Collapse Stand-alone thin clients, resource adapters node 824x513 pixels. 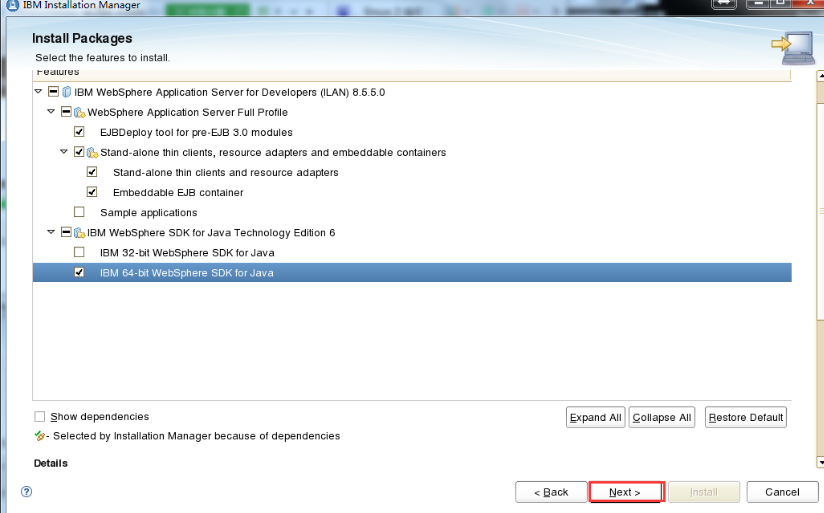(64, 151)
